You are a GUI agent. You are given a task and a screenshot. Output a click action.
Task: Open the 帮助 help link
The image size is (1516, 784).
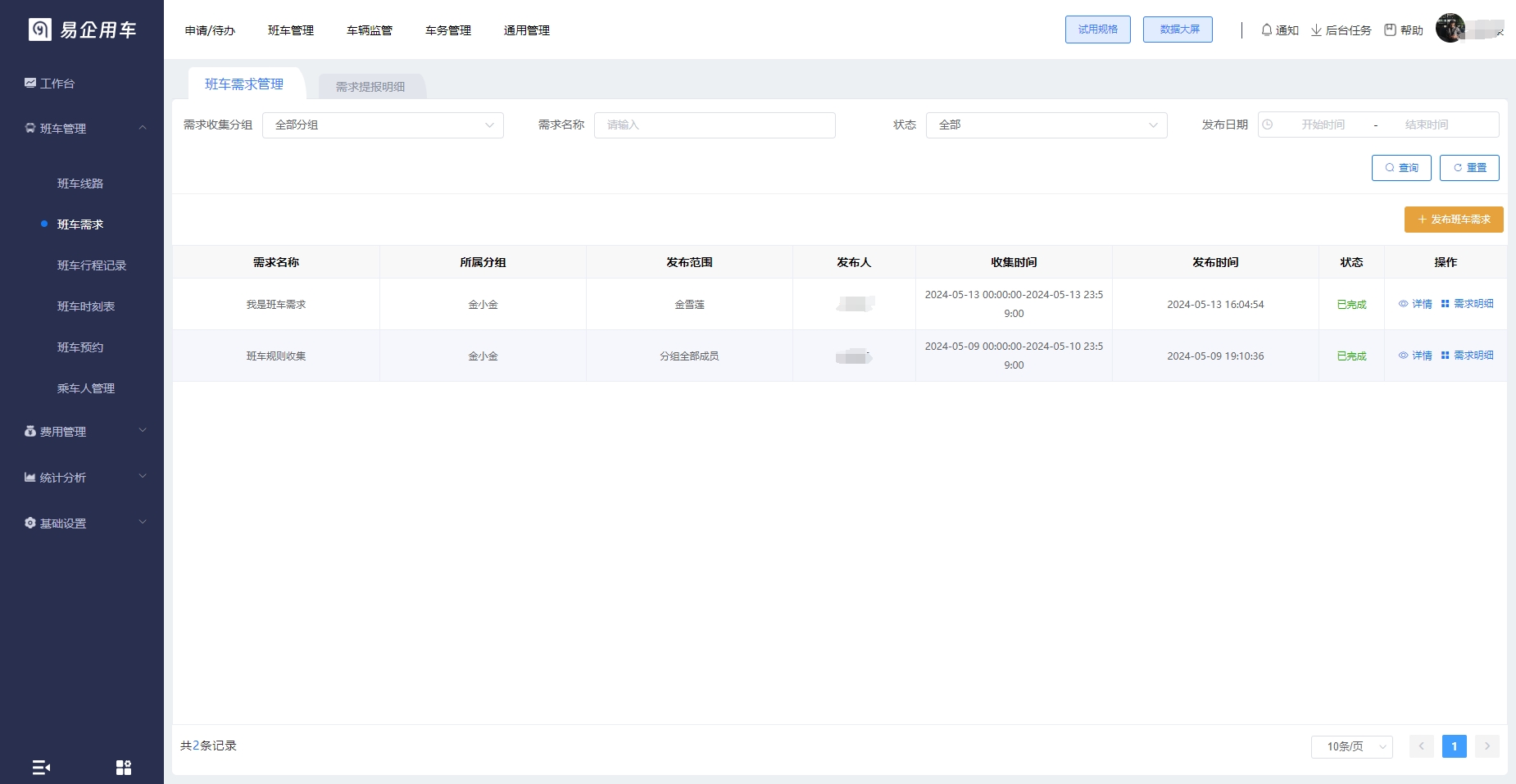1404,30
